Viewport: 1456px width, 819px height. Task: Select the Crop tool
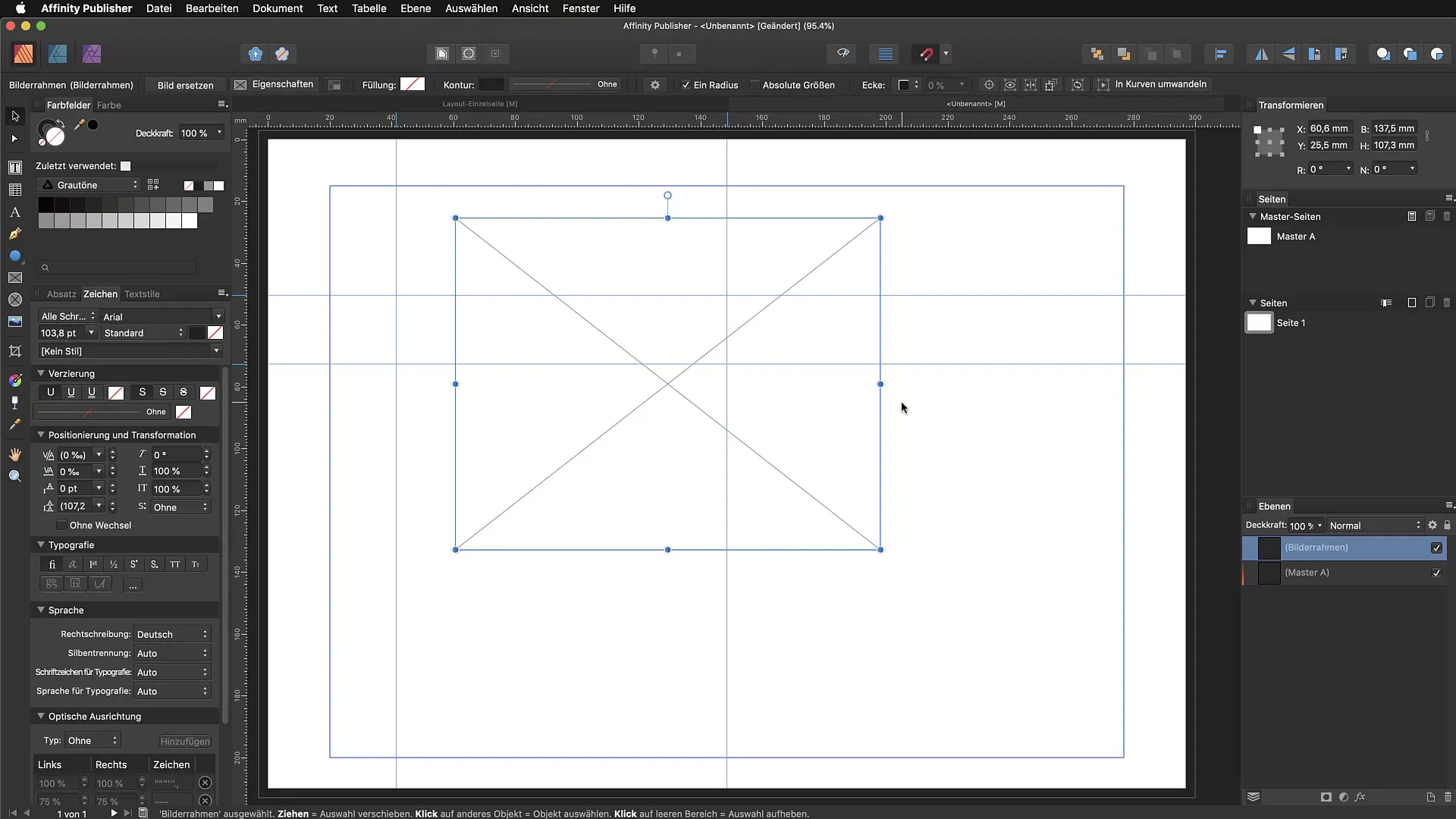click(15, 351)
